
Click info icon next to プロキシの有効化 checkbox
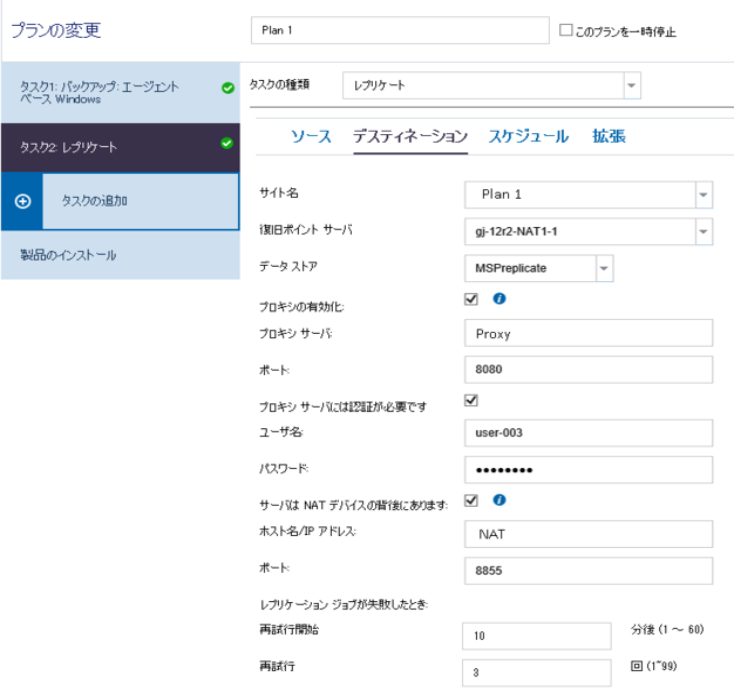499,299
